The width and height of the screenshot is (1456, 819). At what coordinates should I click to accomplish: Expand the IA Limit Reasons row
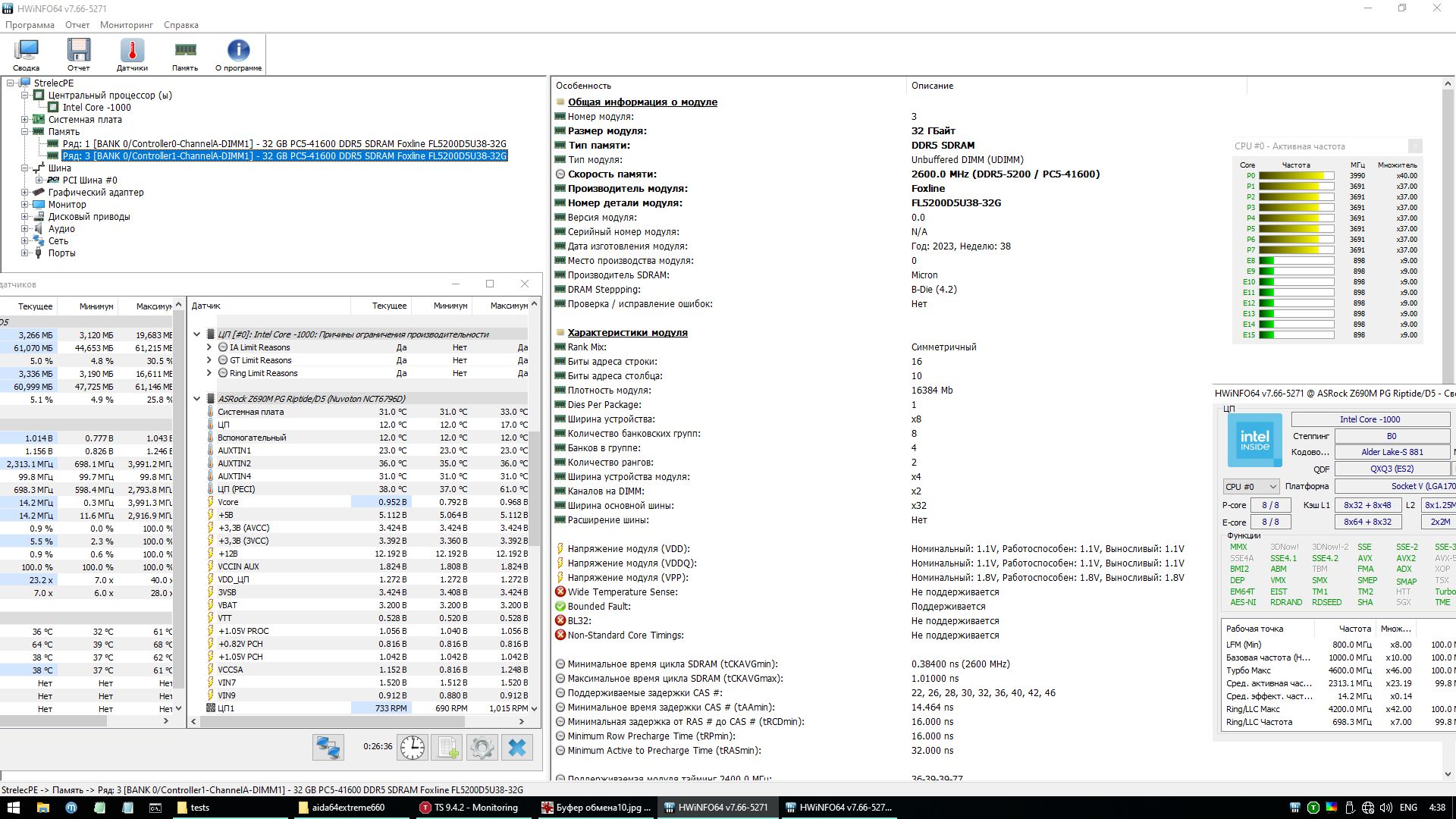pos(209,347)
